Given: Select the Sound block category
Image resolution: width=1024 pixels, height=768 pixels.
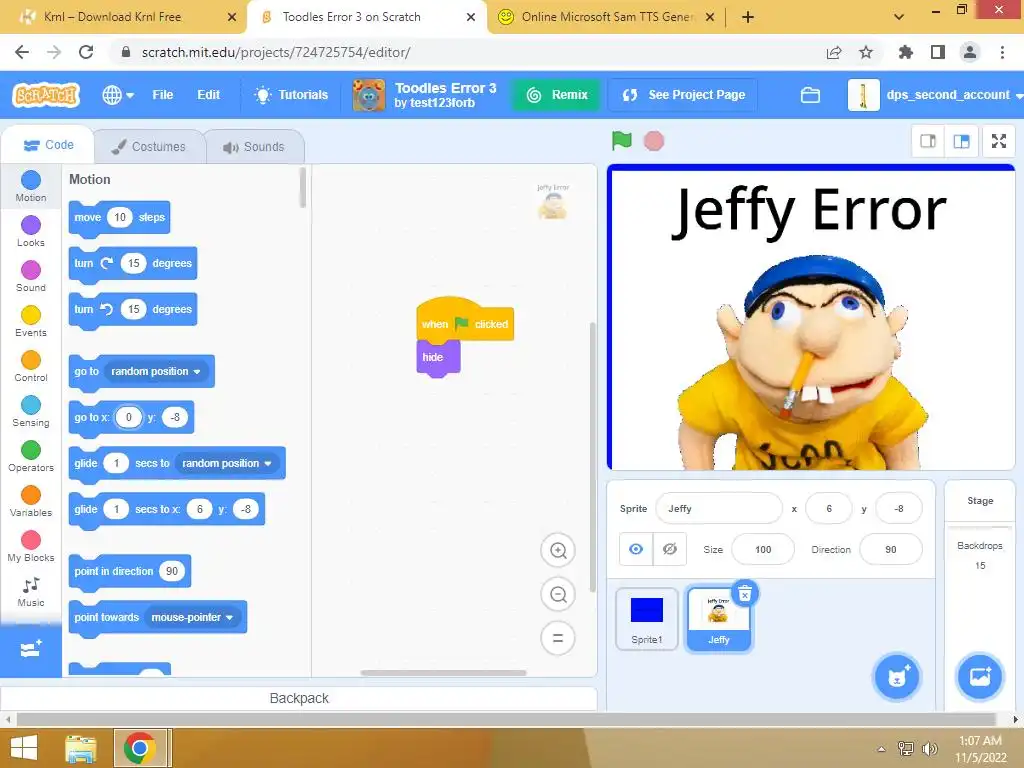Looking at the screenshot, I should [x=31, y=276].
